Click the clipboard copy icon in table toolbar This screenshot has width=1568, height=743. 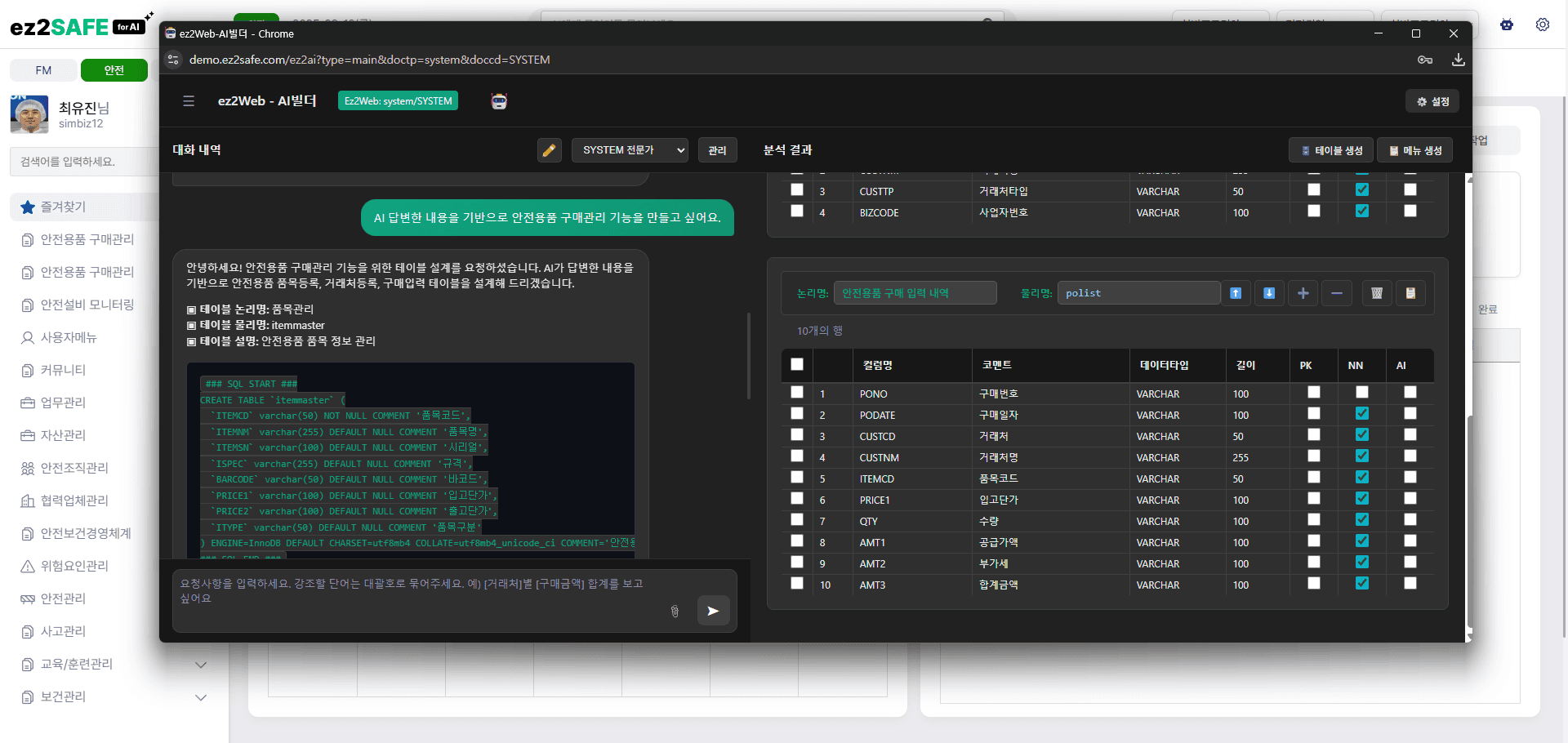pyautogui.click(x=1410, y=293)
